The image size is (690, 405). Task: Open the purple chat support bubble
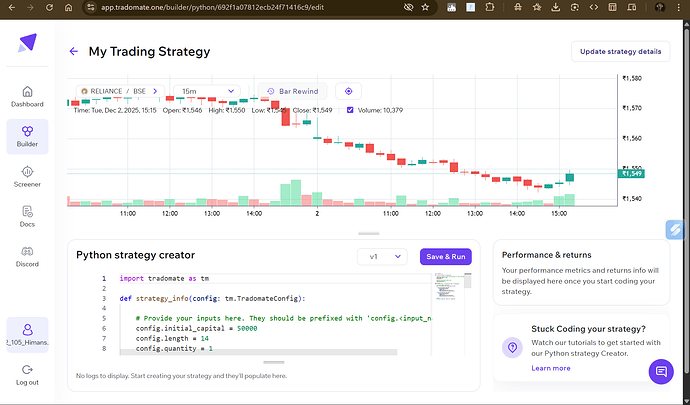point(660,372)
